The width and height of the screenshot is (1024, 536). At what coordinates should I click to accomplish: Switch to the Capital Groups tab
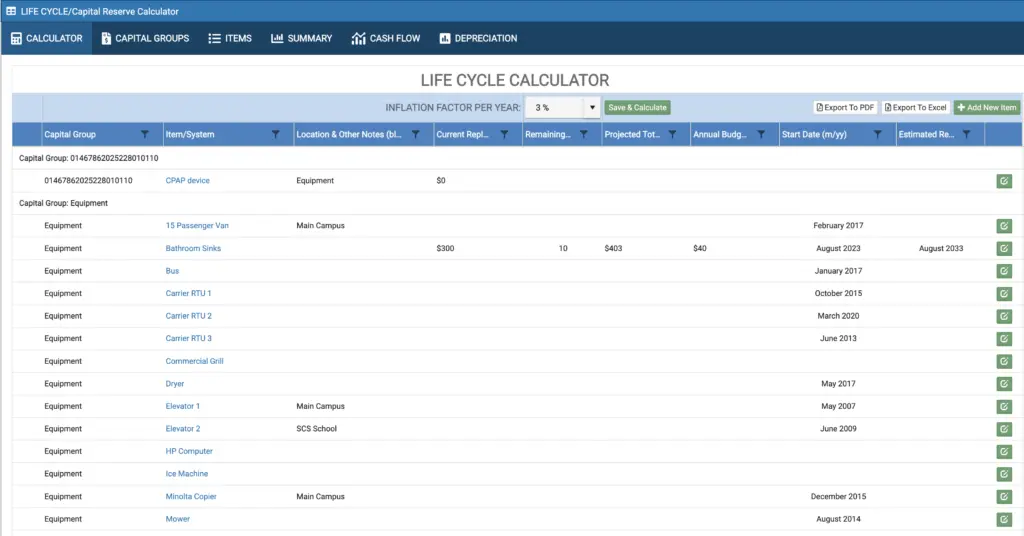pyautogui.click(x=145, y=38)
